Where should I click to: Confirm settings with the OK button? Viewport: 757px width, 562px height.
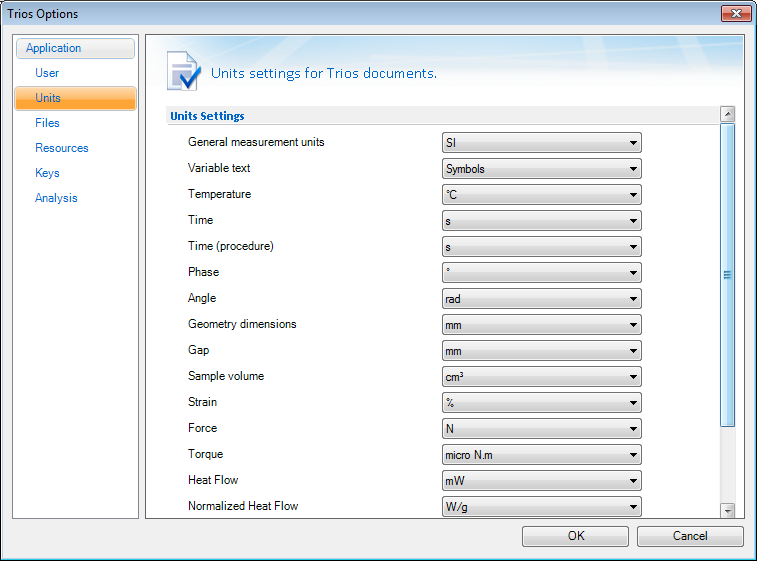pyautogui.click(x=575, y=536)
